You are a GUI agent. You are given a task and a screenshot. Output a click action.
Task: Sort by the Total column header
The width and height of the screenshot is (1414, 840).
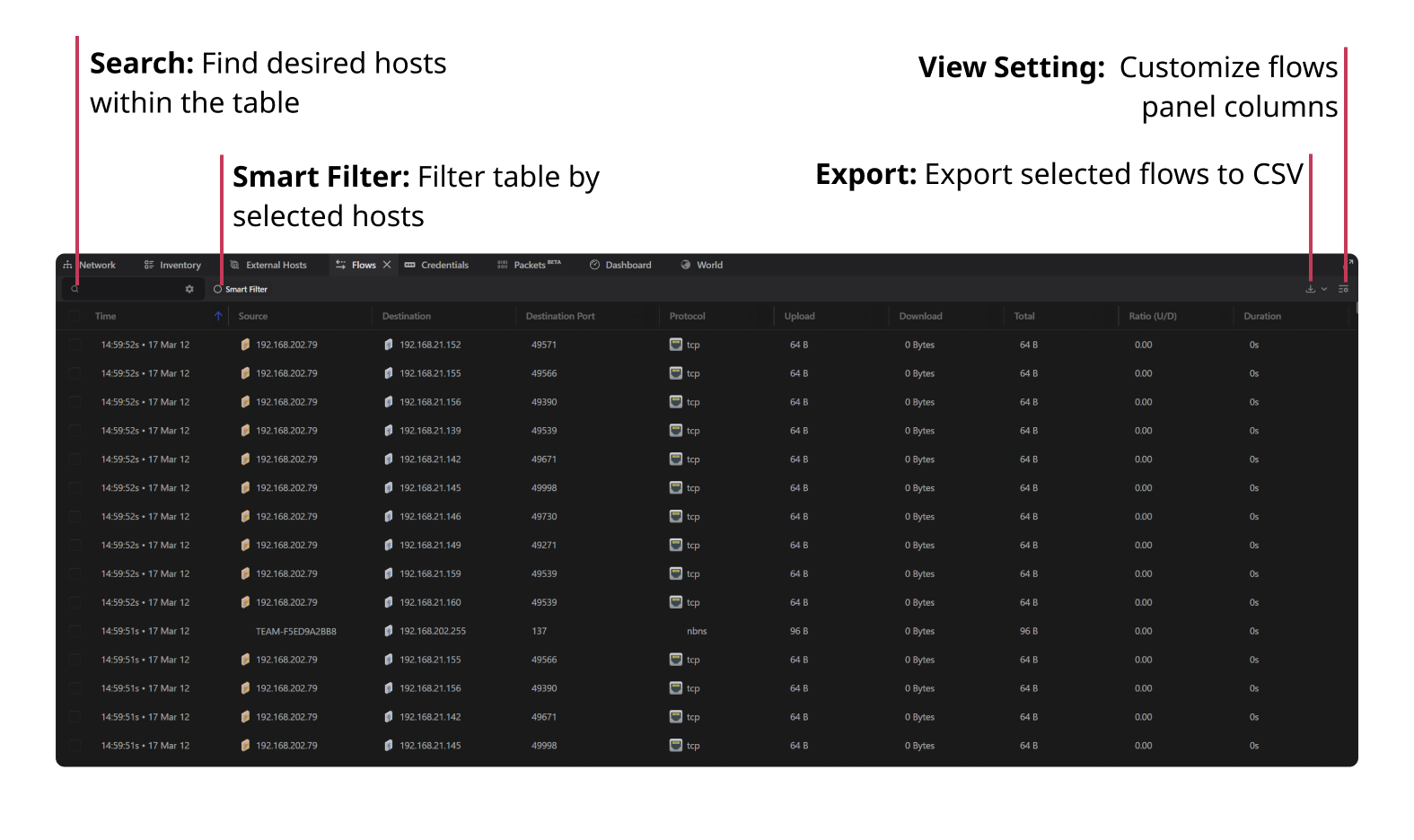(1024, 316)
